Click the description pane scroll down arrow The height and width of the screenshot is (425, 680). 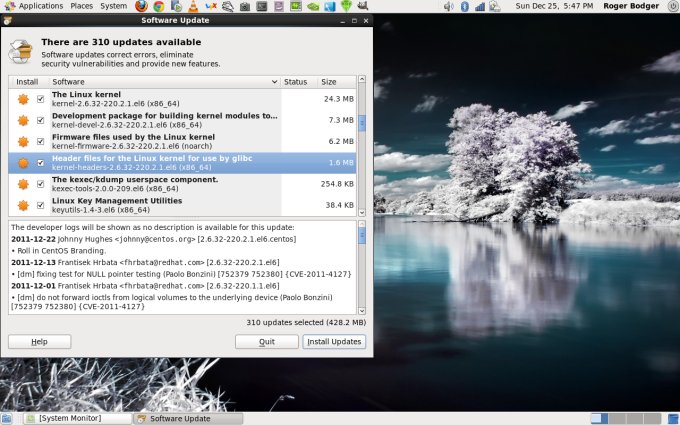click(x=362, y=311)
